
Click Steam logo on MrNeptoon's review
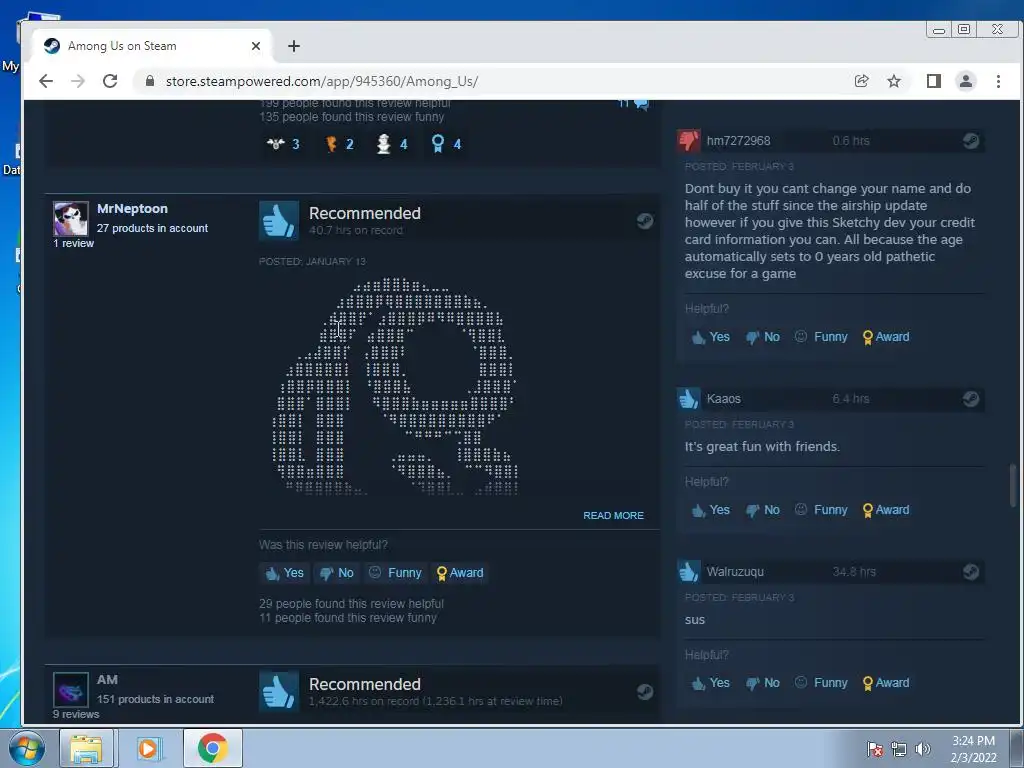pyautogui.click(x=645, y=221)
